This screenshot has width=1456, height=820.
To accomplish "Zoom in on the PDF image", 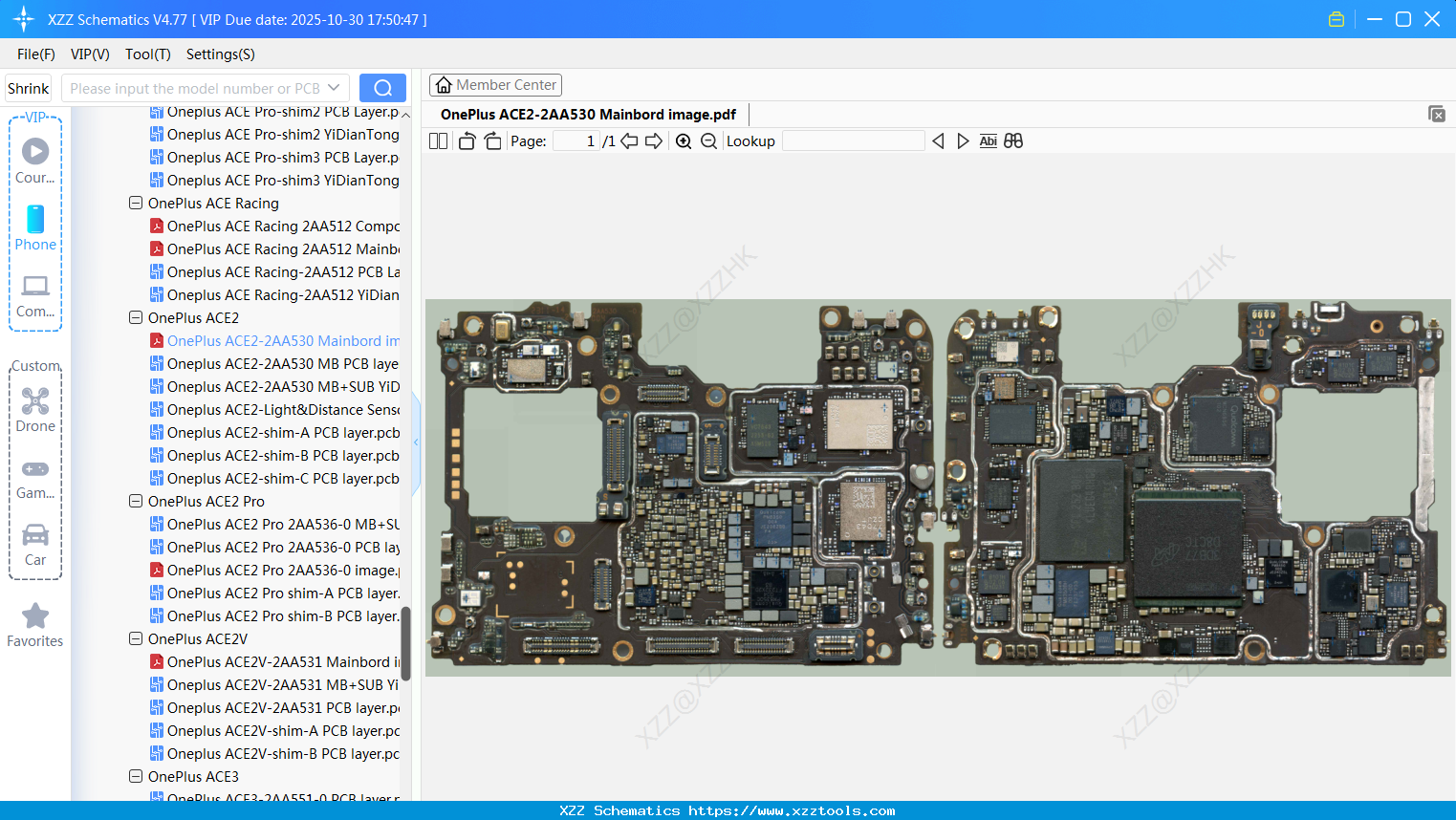I will pyautogui.click(x=683, y=140).
